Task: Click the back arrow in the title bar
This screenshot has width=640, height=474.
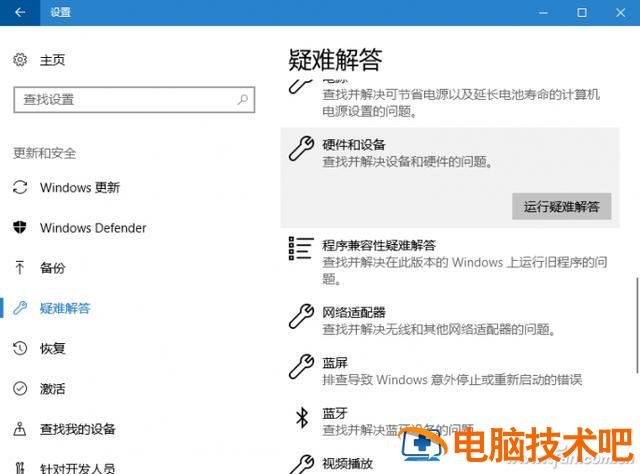Action: point(20,13)
